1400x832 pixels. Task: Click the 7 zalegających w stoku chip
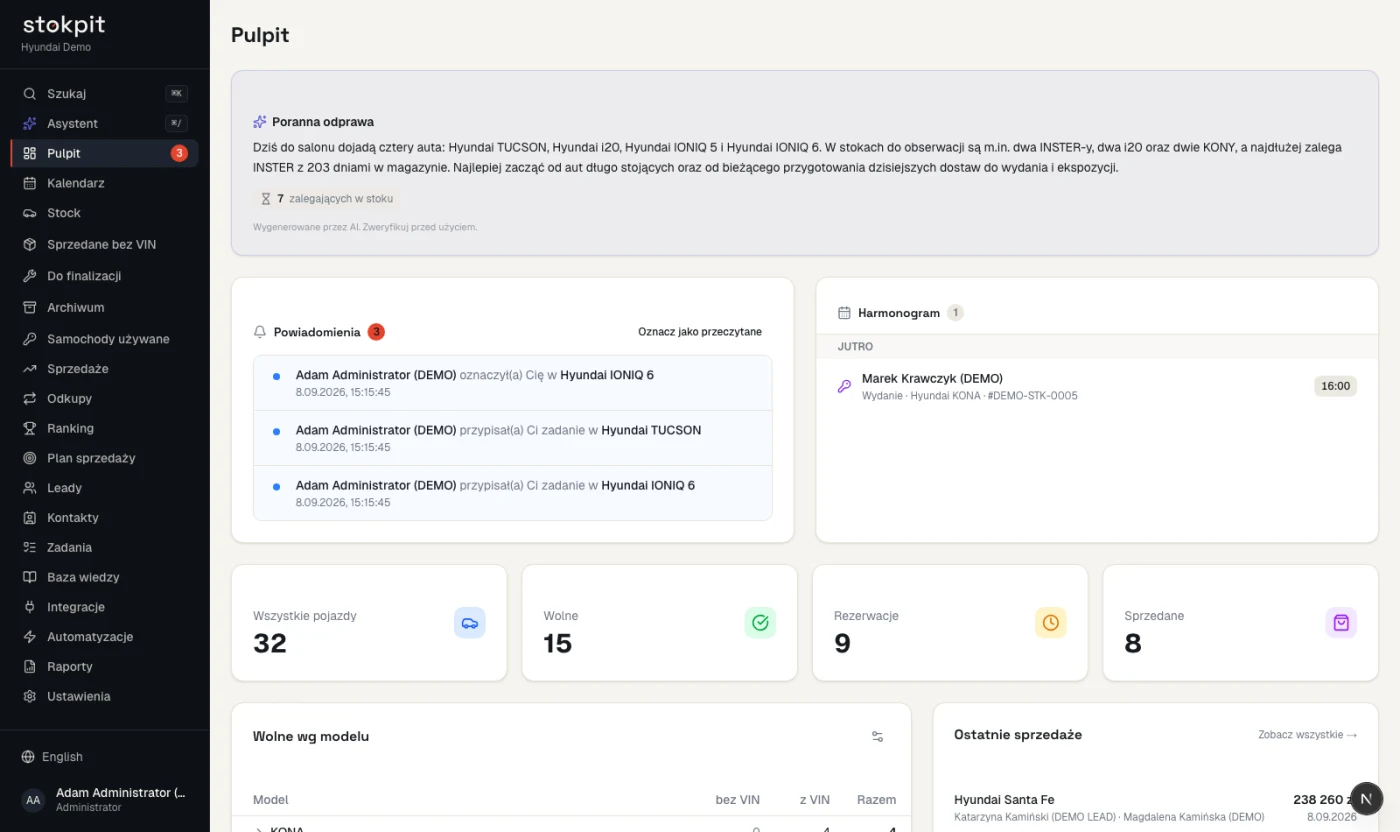point(325,199)
